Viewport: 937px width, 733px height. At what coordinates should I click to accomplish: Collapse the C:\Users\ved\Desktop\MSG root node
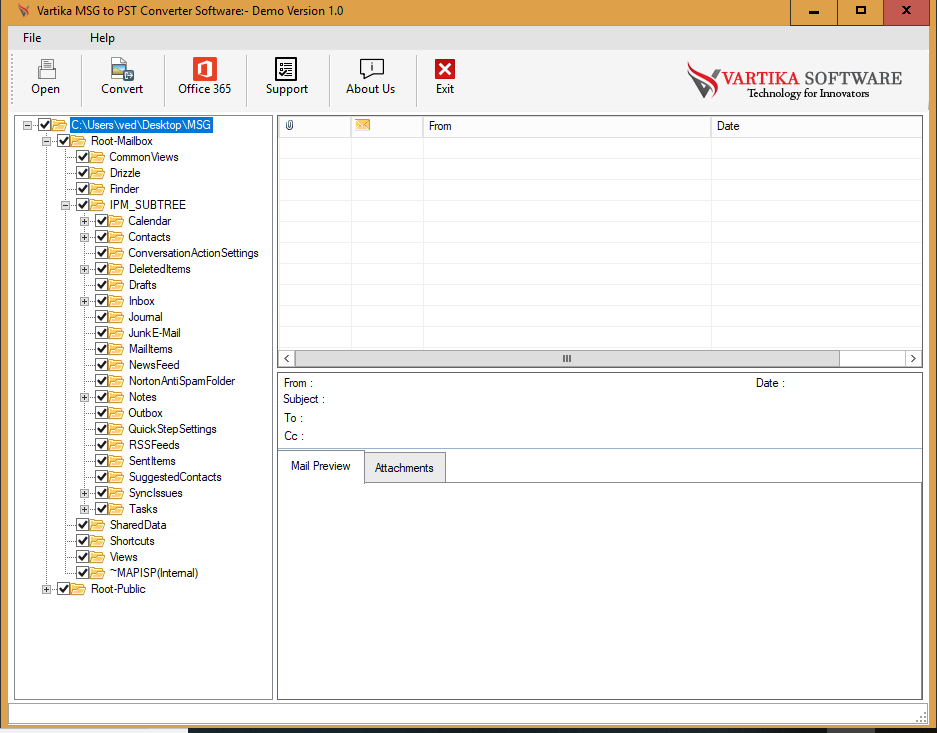(27, 125)
